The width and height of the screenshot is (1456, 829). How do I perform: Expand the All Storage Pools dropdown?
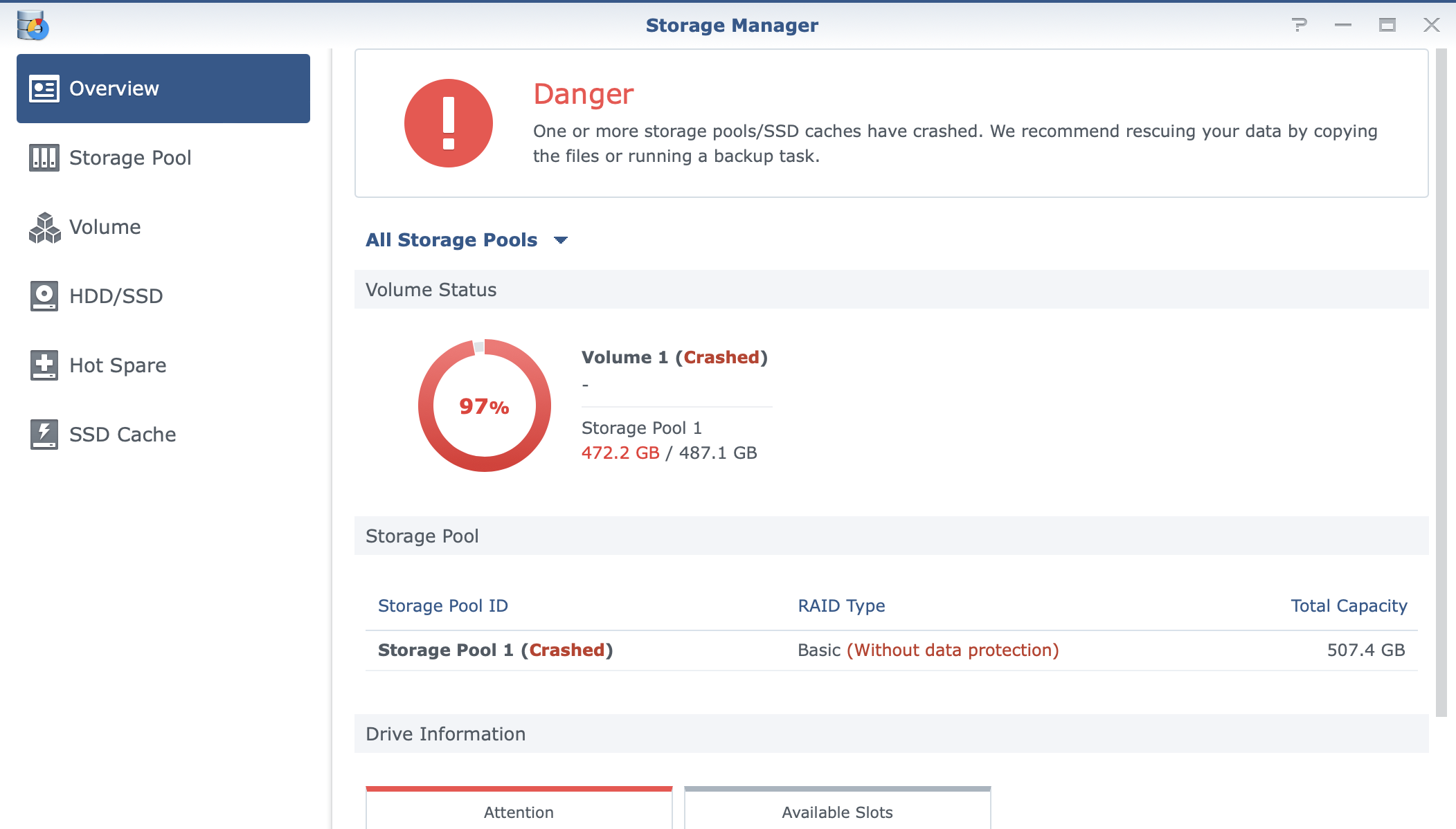(451, 240)
